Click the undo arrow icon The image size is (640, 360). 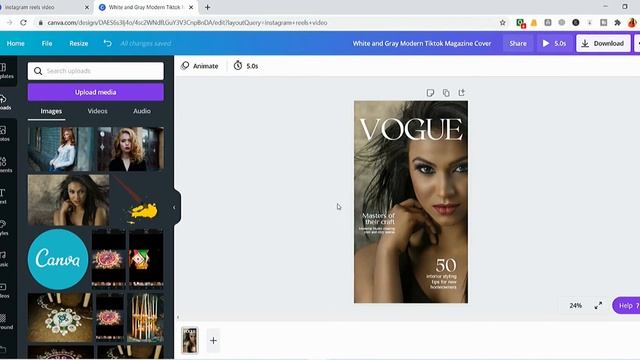click(x=107, y=43)
